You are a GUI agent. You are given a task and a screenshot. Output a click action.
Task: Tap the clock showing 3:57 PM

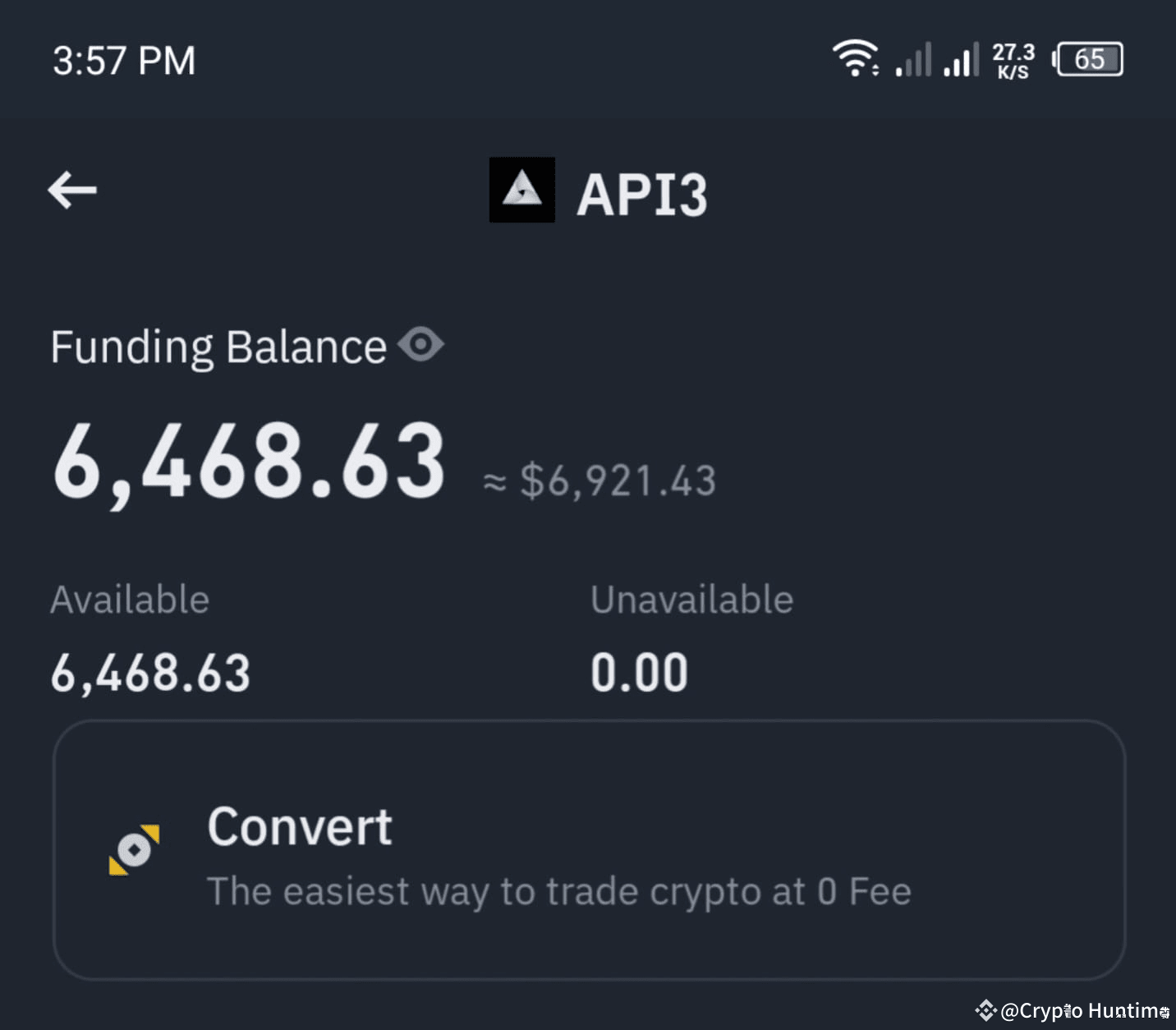coord(123,58)
